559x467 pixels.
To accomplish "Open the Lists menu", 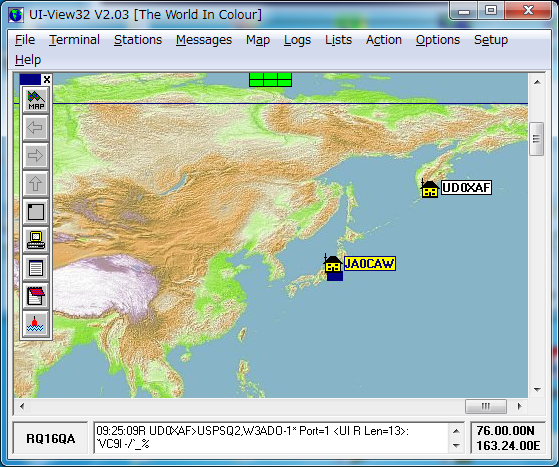I will 338,40.
